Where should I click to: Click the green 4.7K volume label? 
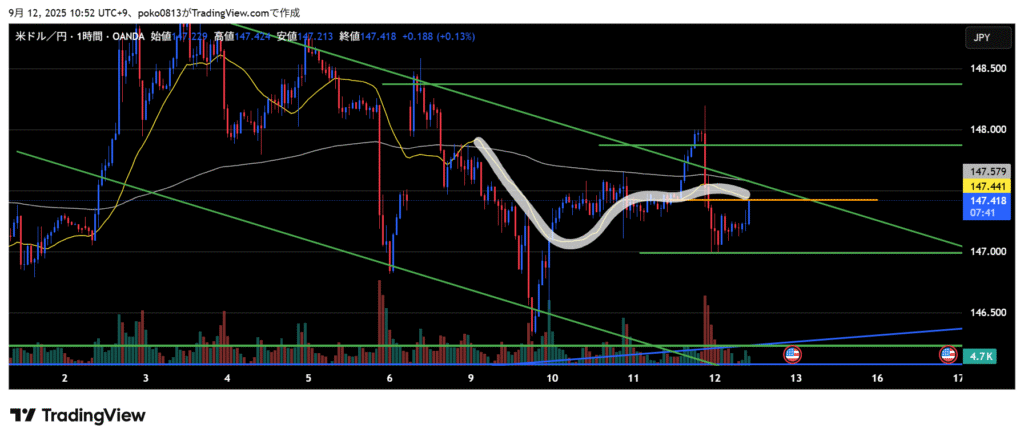pos(981,355)
